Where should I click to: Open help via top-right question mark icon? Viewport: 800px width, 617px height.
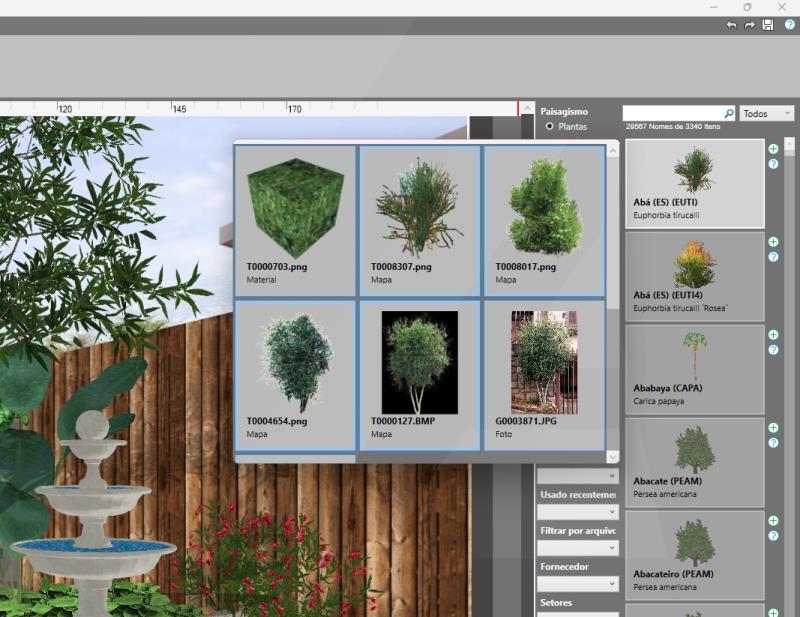[x=789, y=25]
